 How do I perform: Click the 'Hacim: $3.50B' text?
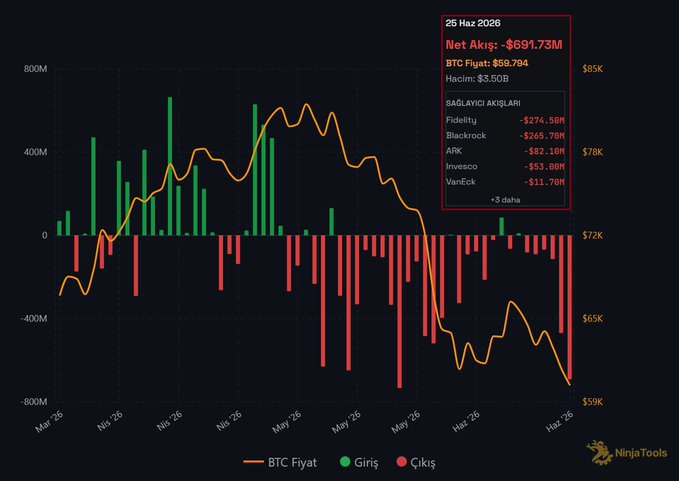click(477, 79)
